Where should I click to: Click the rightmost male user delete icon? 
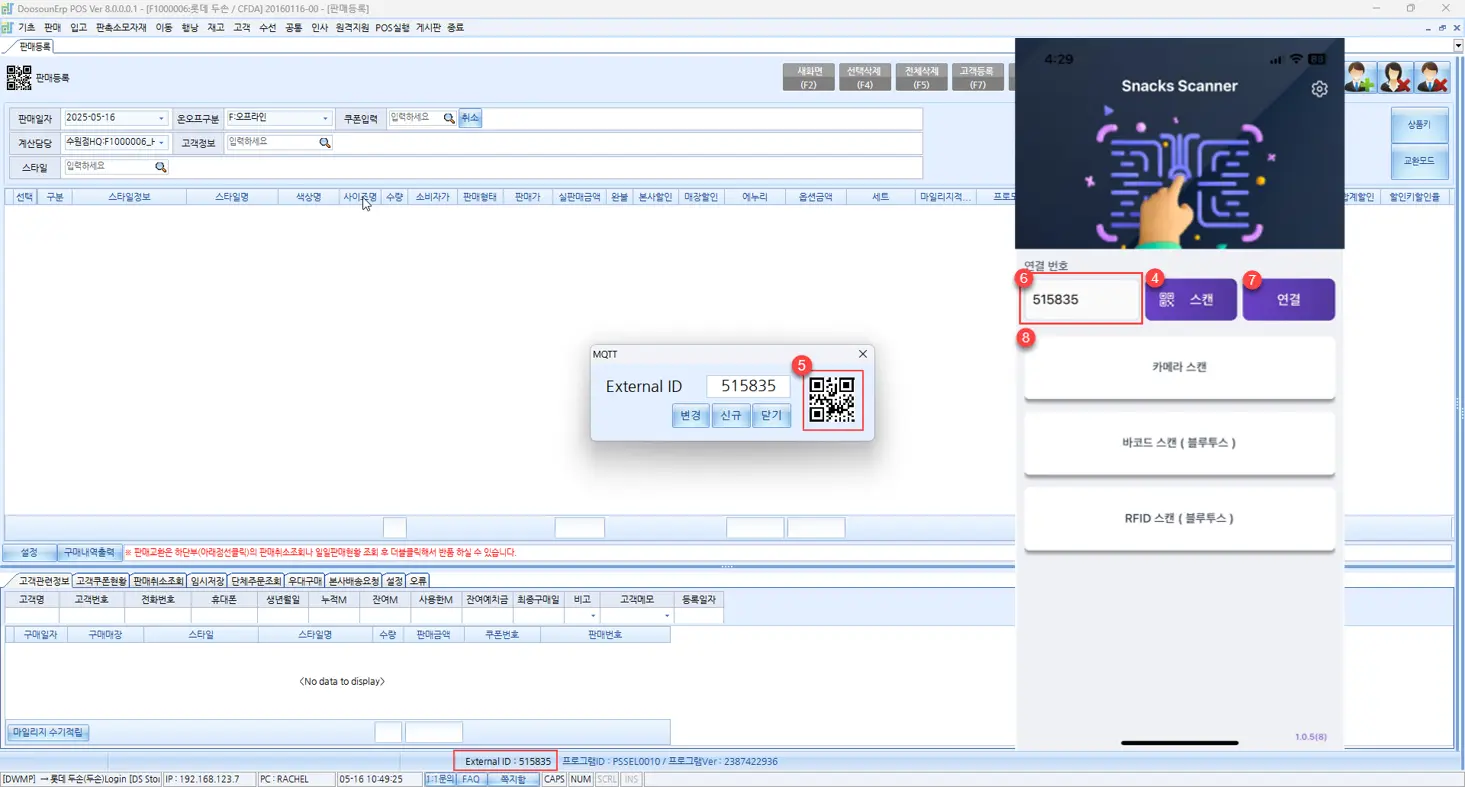pyautogui.click(x=1432, y=77)
